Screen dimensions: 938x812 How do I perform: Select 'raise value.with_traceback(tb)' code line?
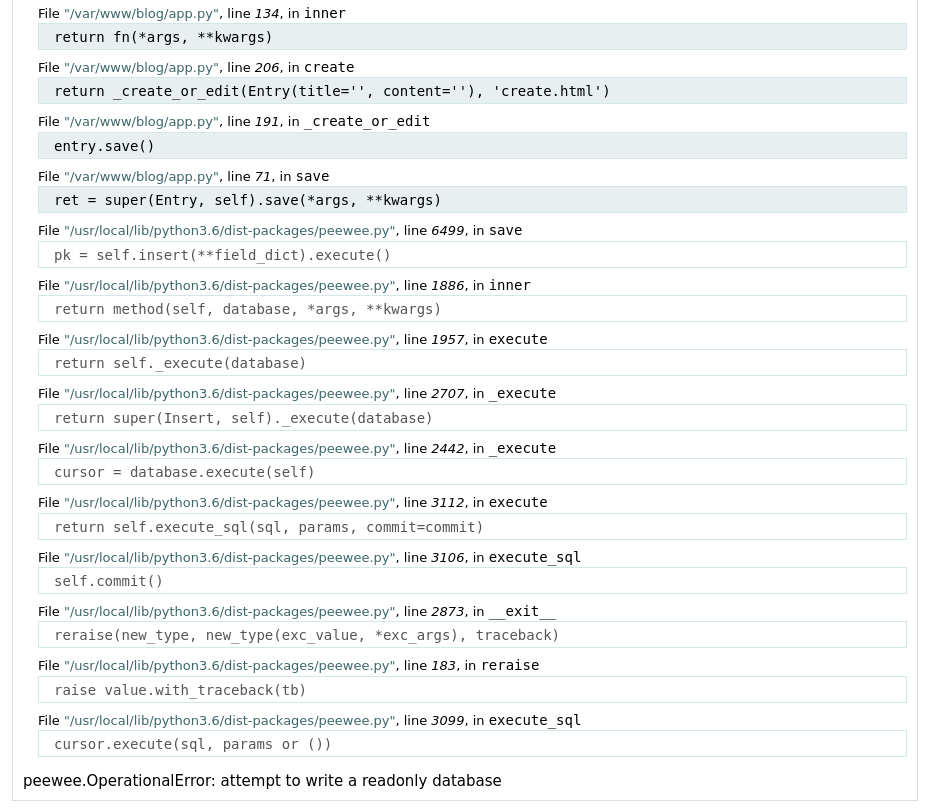click(472, 689)
